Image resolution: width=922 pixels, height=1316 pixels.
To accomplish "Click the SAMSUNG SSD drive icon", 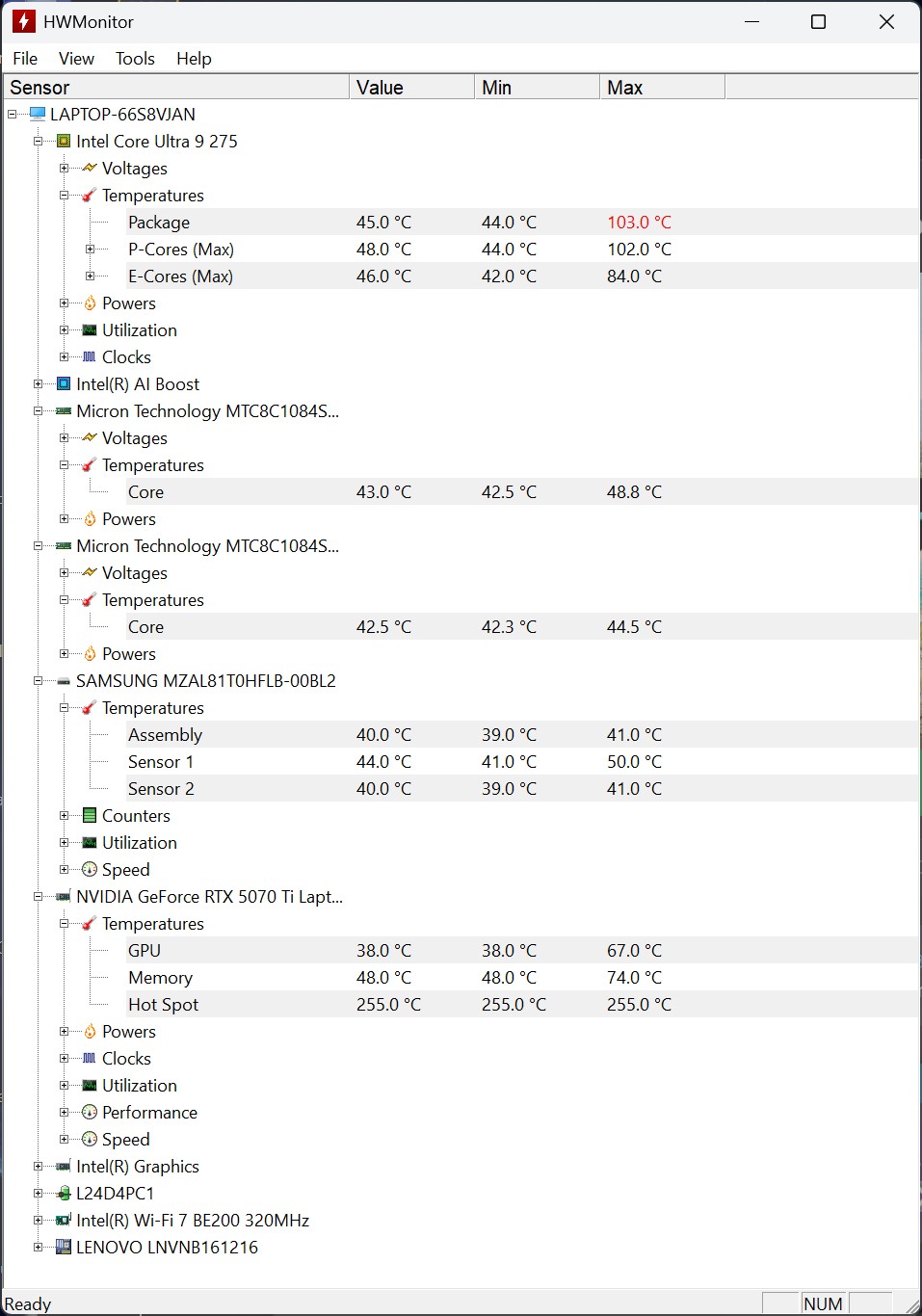I will coord(64,681).
